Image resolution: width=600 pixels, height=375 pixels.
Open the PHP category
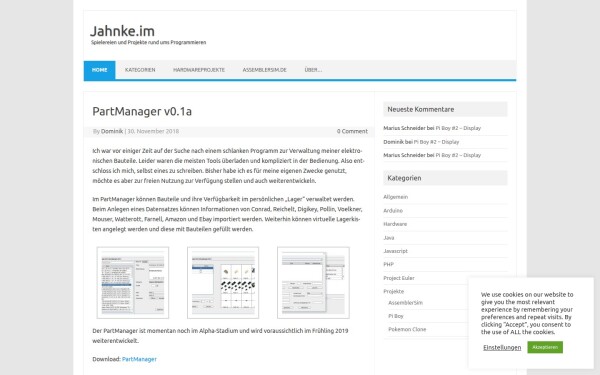(x=388, y=264)
